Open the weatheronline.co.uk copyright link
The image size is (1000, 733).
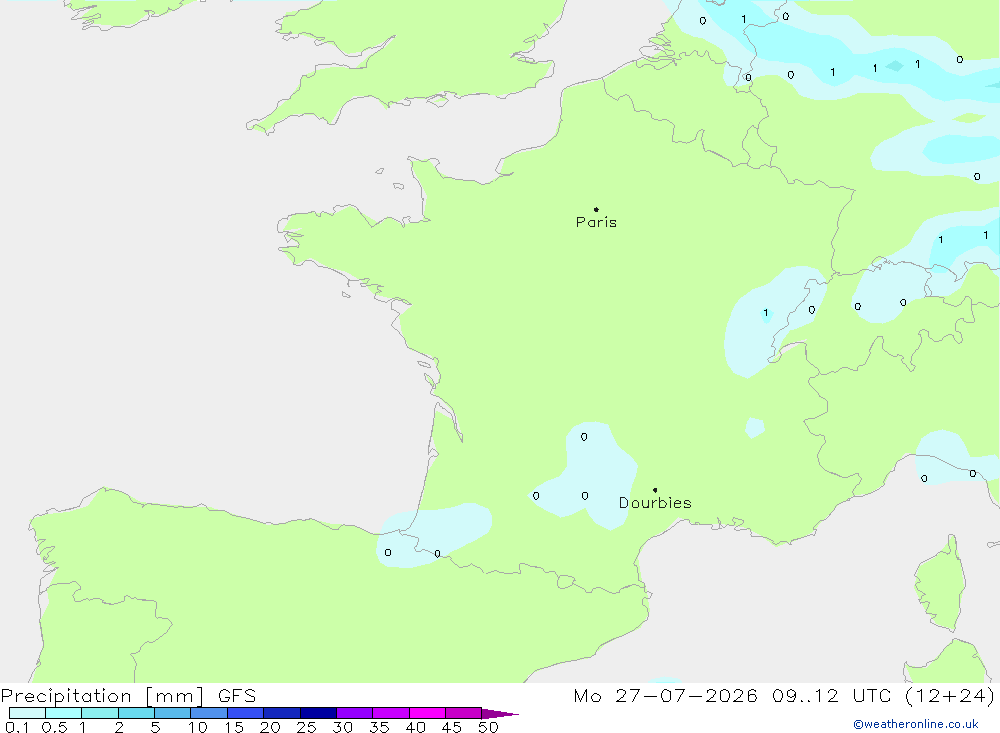coord(916,724)
